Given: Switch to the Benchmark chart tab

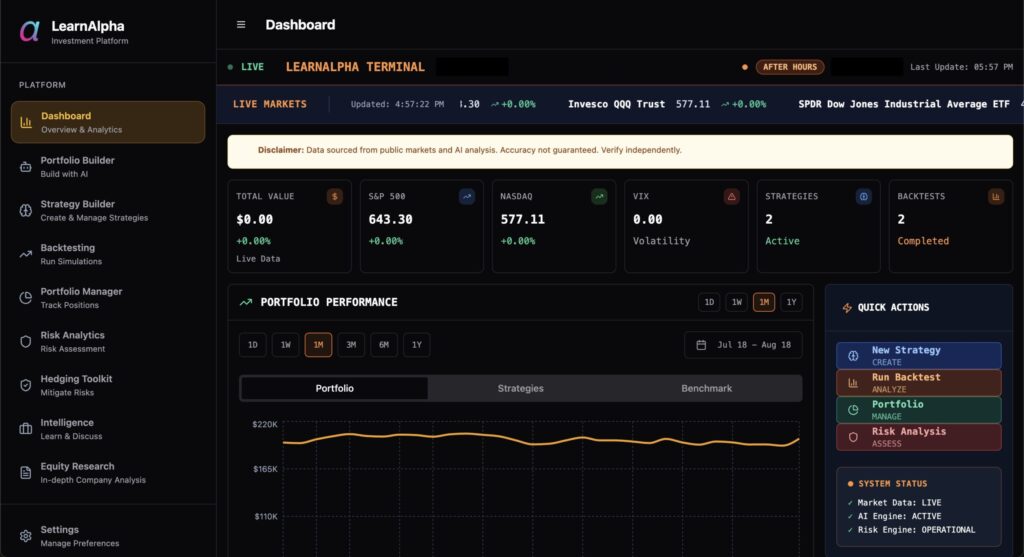Looking at the screenshot, I should 706,388.
